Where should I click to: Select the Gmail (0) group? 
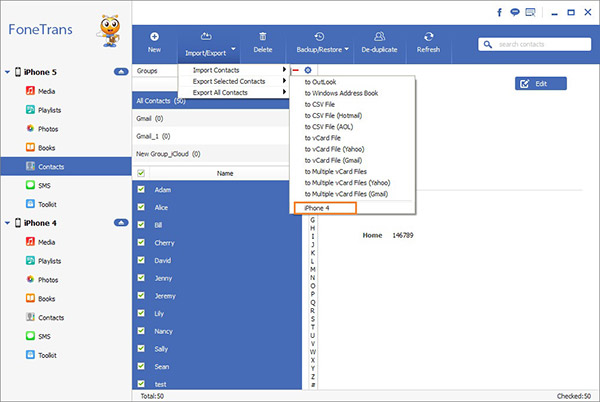(210, 118)
